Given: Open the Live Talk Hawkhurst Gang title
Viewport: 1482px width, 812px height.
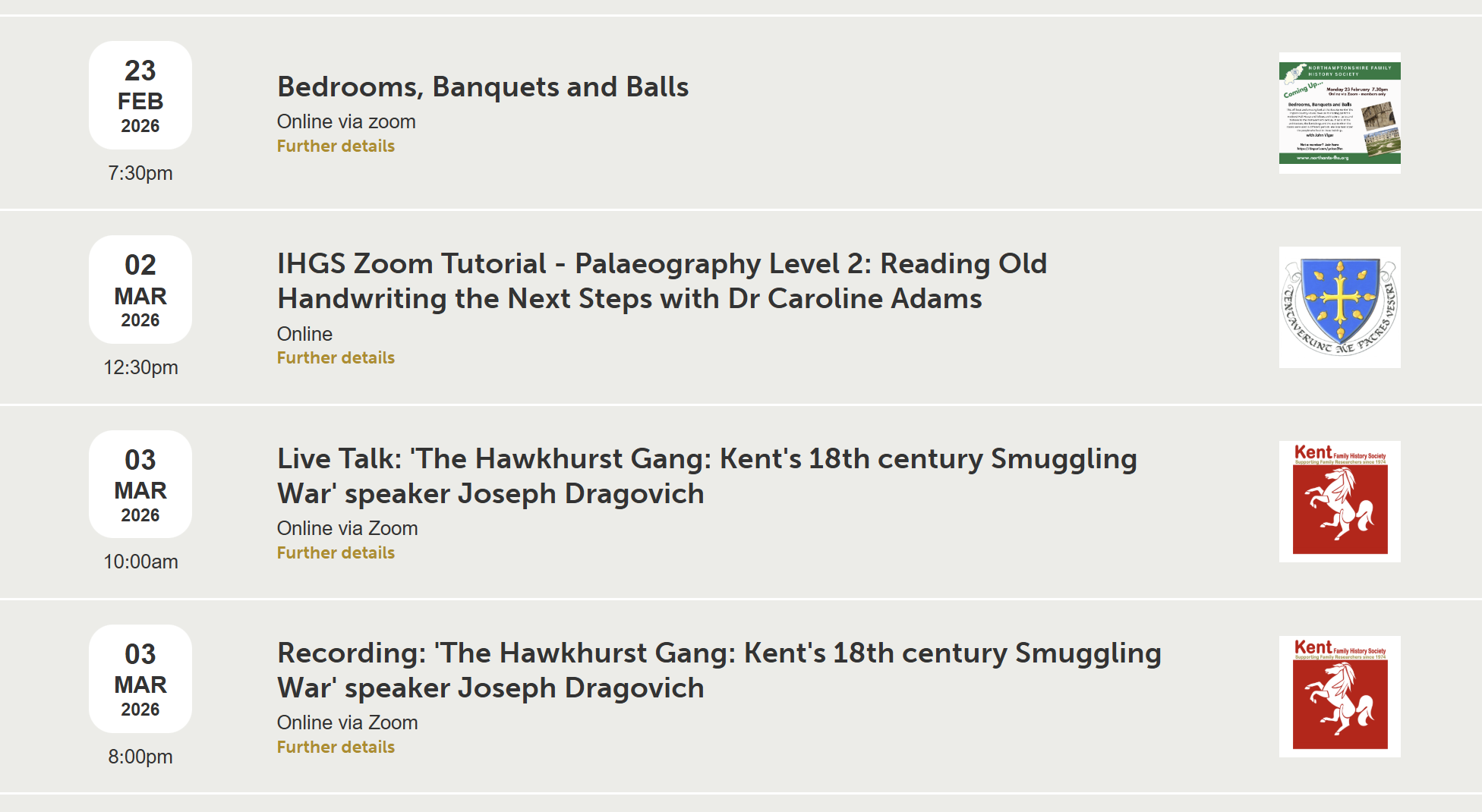Looking at the screenshot, I should pyautogui.click(x=706, y=476).
